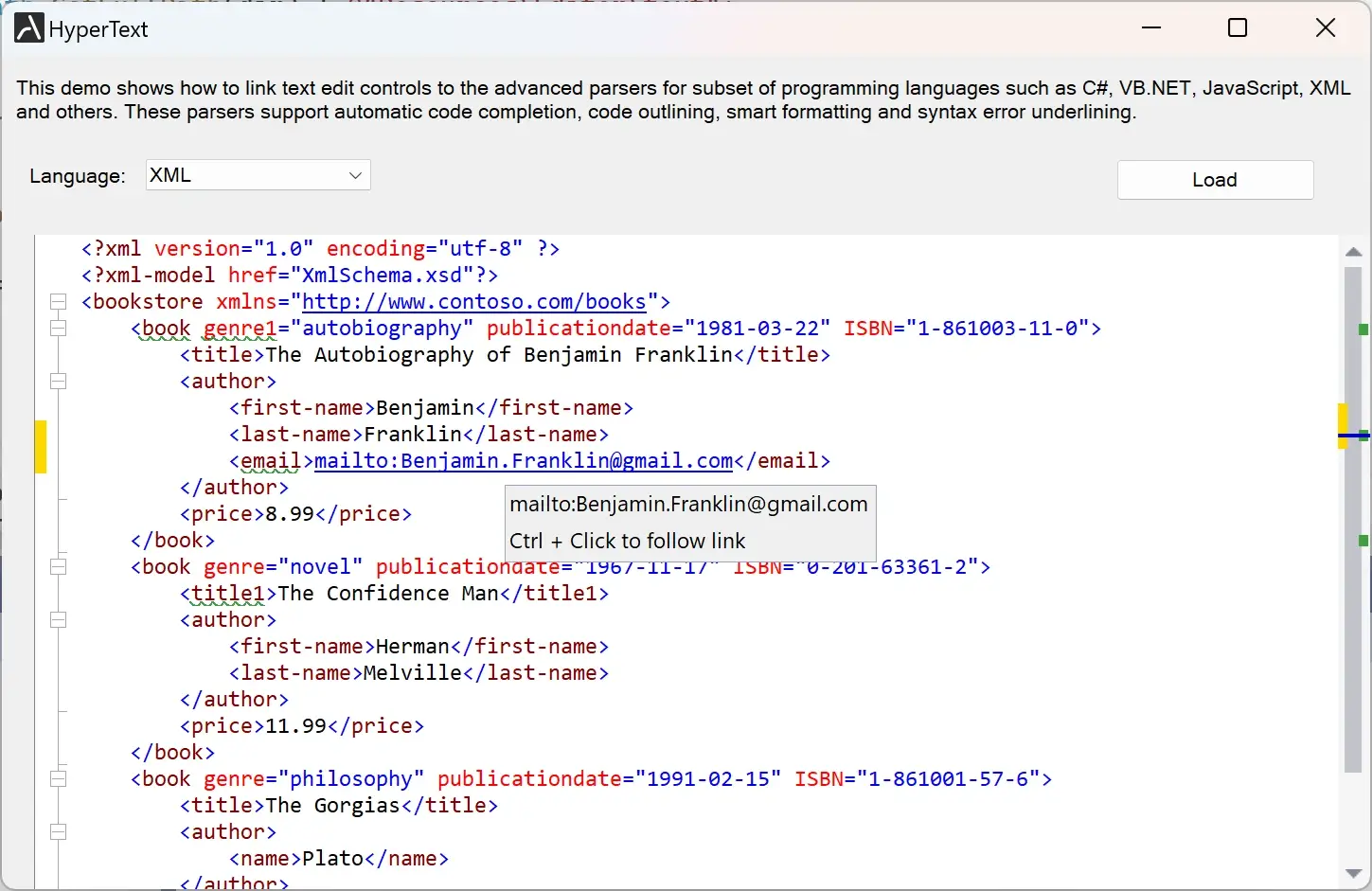This screenshot has width=1372, height=891.
Task: Click the scrollbar up arrow icon
Action: tap(1354, 251)
